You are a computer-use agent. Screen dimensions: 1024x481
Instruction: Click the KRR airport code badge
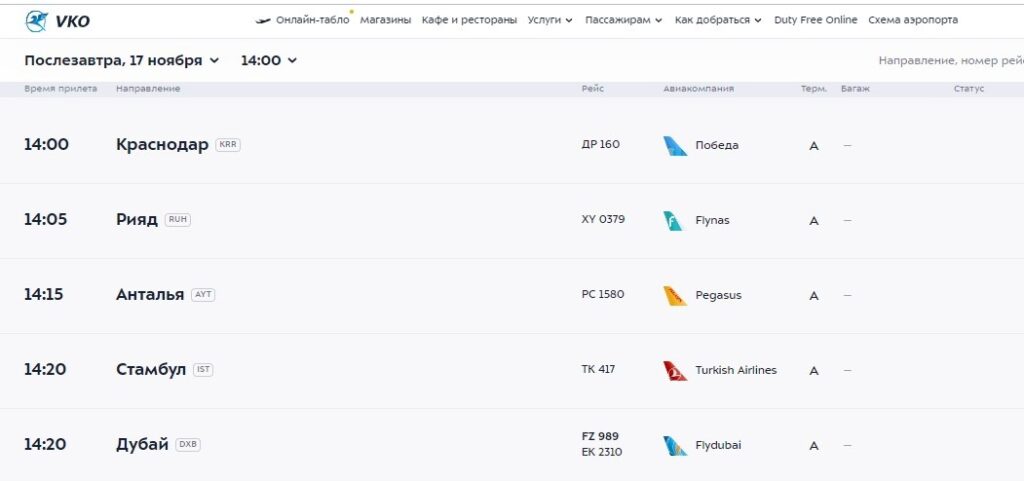point(228,145)
